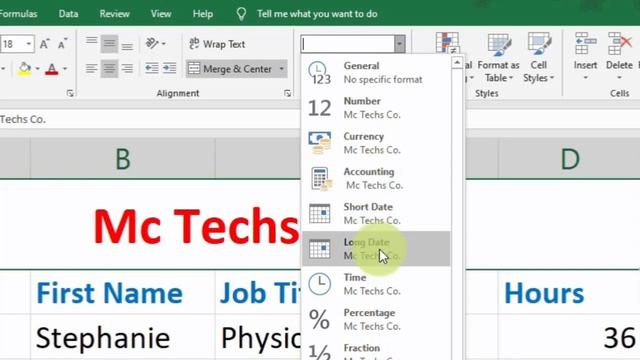Screen dimensions: 640x360
Task: Choose the Long Date format
Action: (376, 249)
